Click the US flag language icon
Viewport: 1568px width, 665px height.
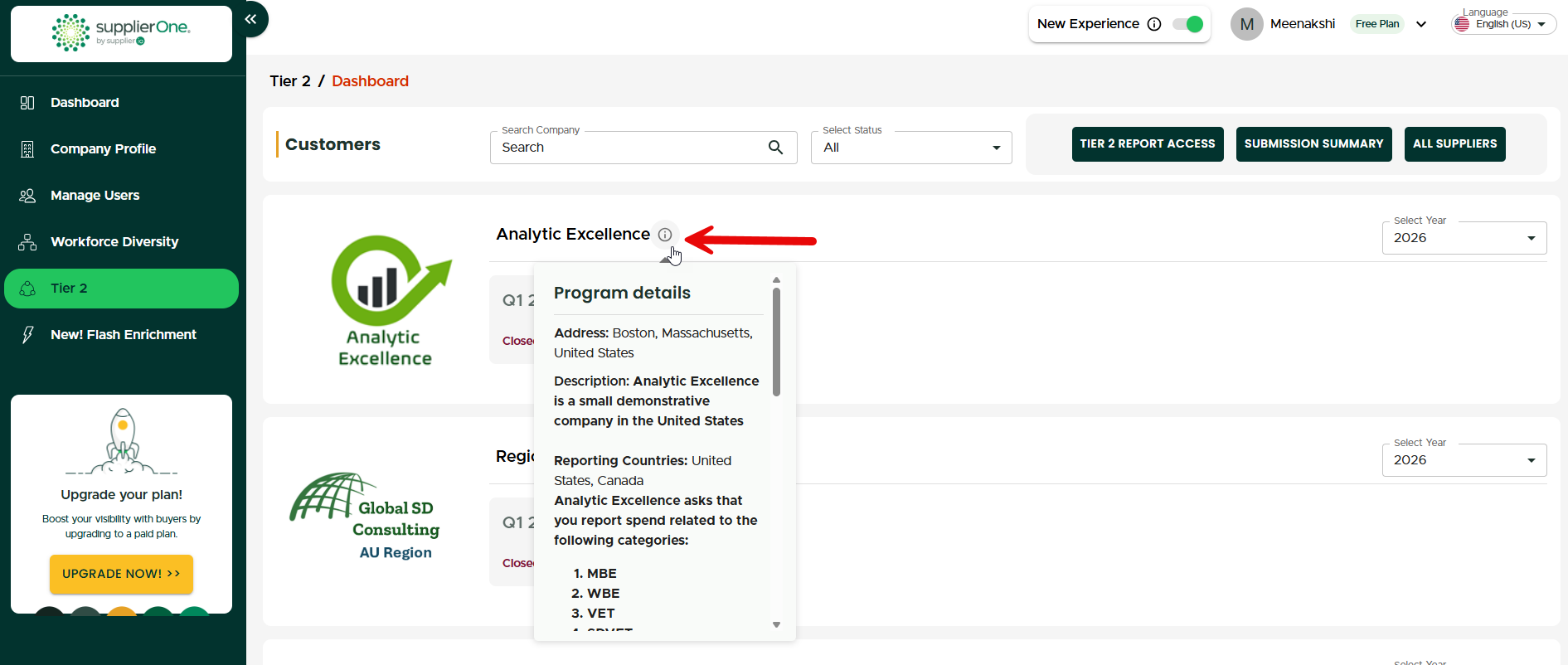tap(1462, 24)
